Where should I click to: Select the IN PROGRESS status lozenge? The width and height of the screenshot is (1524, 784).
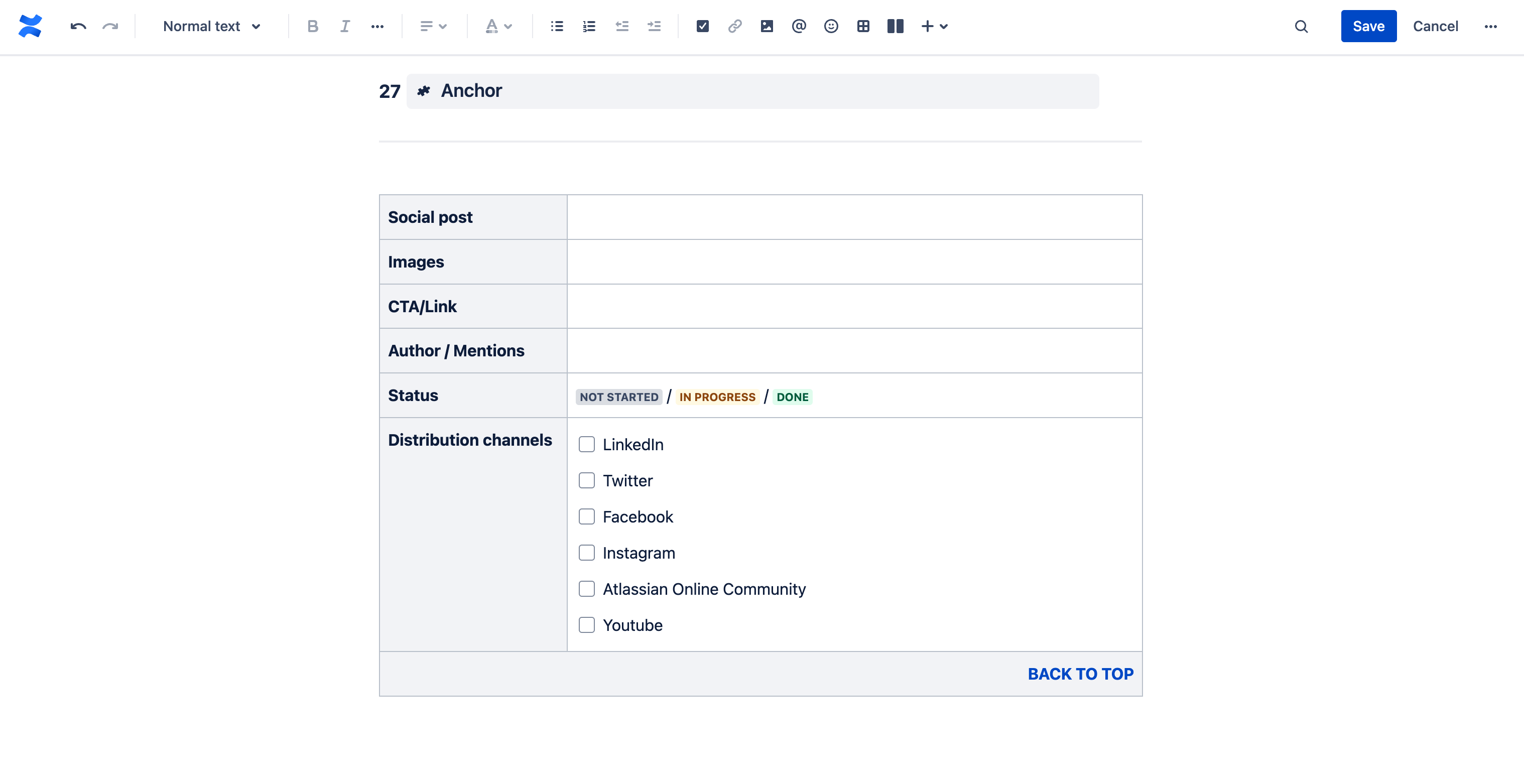coord(717,397)
